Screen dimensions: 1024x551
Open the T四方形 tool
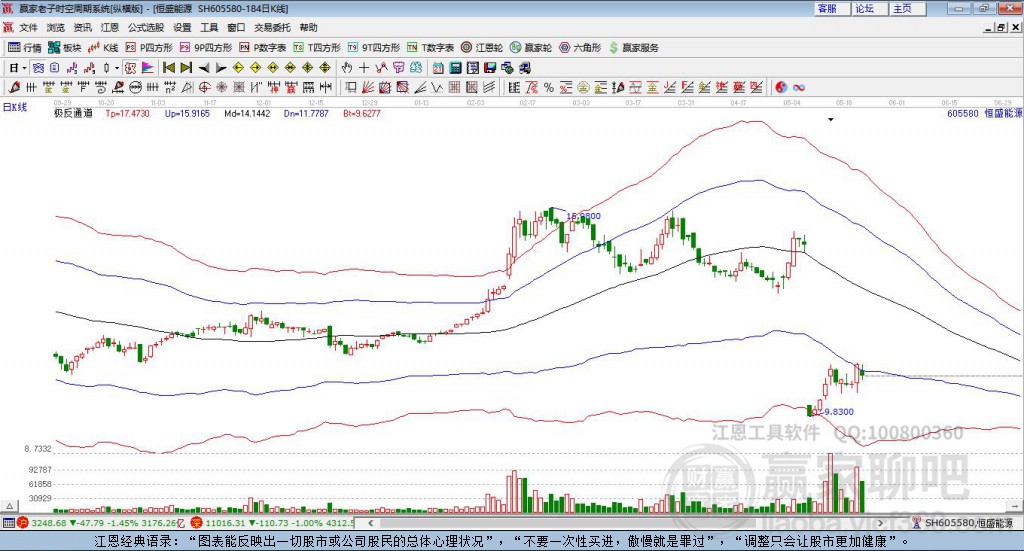click(317, 48)
